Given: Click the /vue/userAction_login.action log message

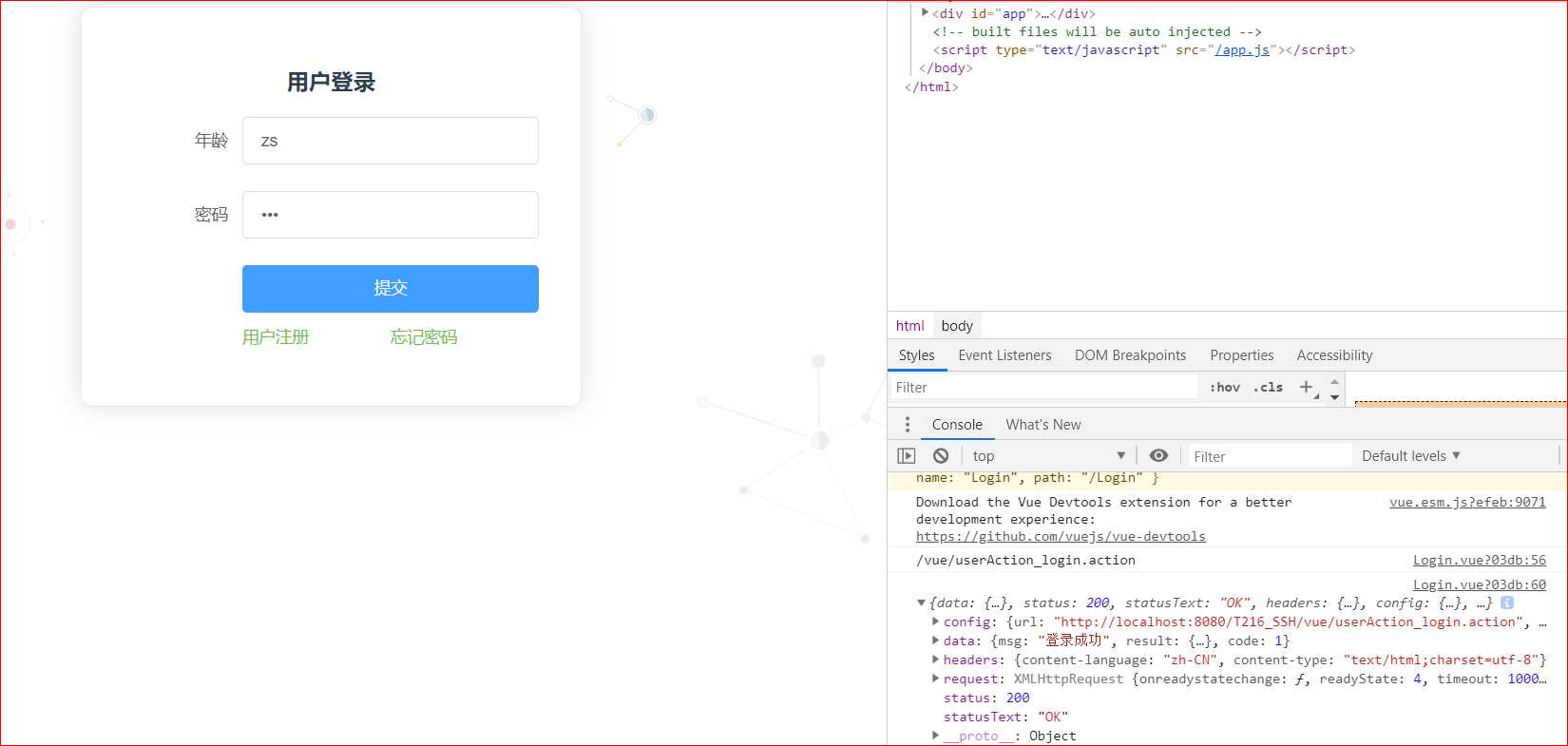Looking at the screenshot, I should point(1025,561).
